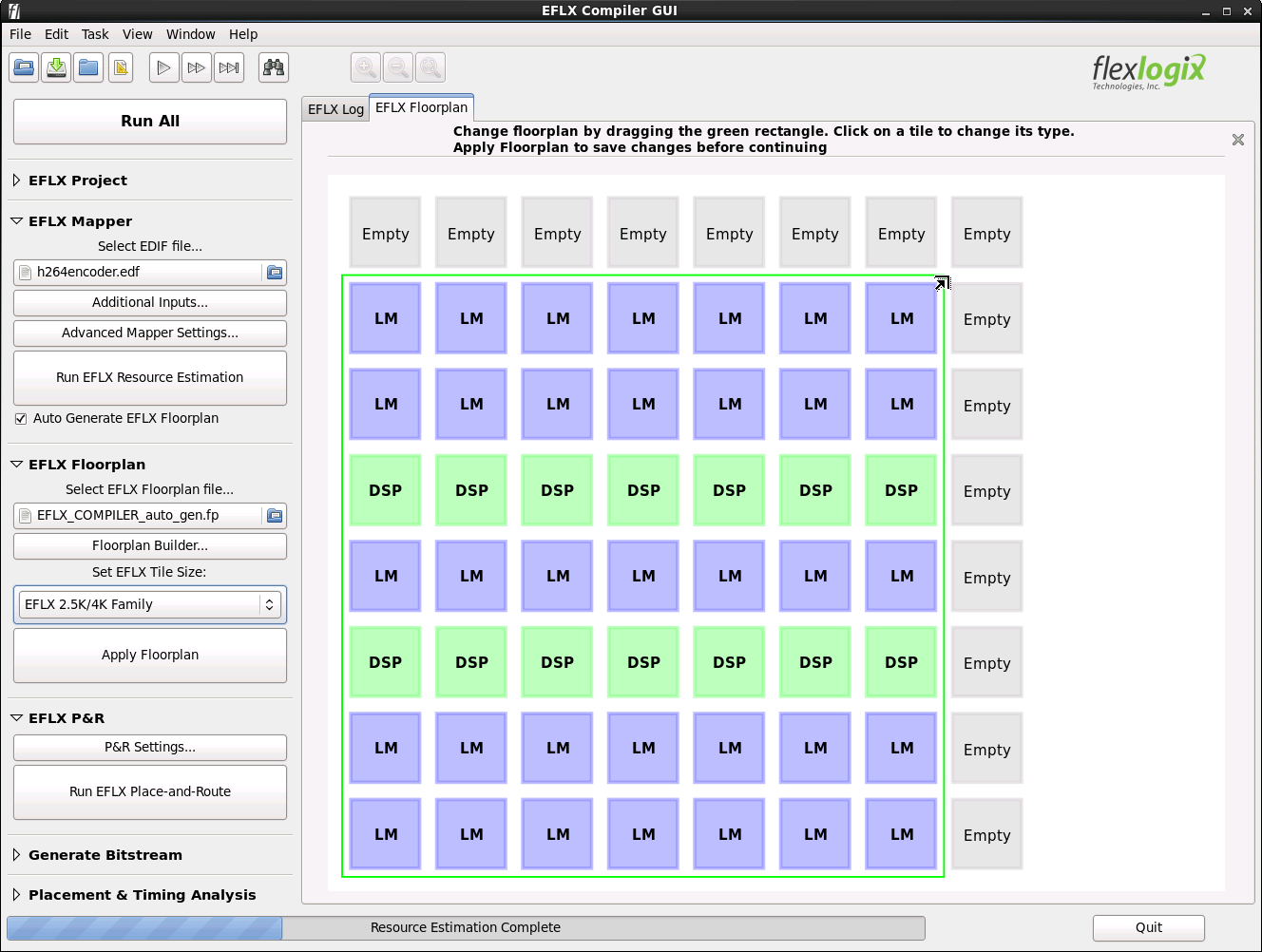This screenshot has height=952, width=1262.
Task: Browse for EDIF file with folder icon
Action: [x=275, y=273]
